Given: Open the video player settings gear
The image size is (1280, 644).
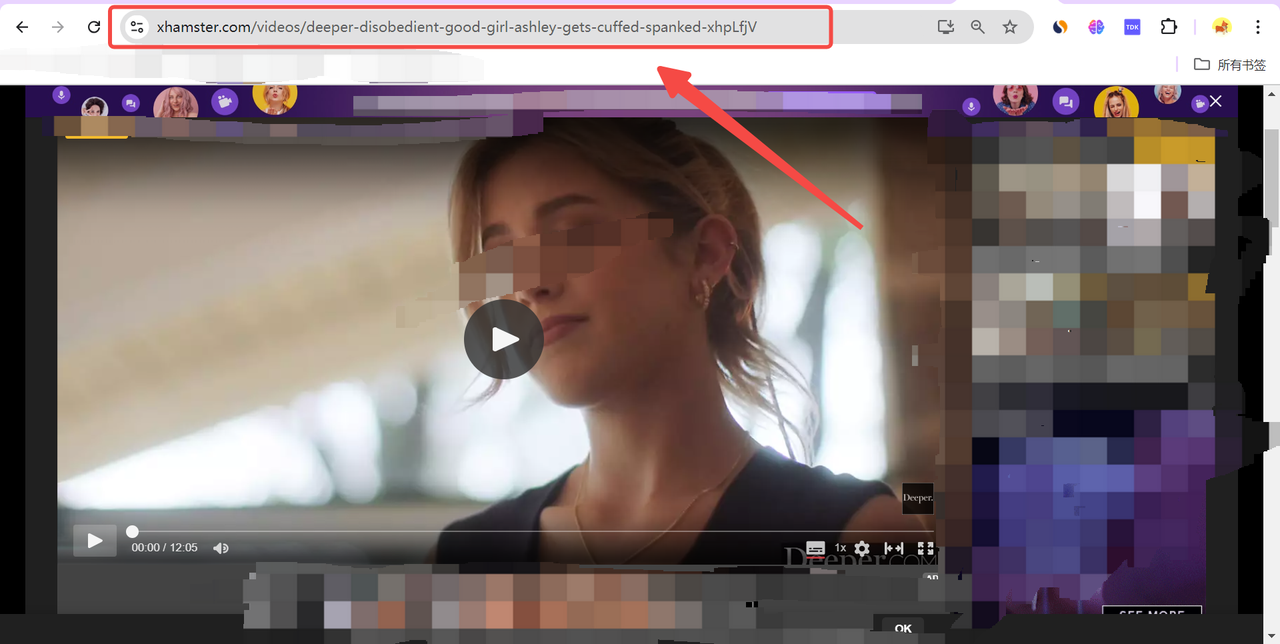Looking at the screenshot, I should coord(861,548).
